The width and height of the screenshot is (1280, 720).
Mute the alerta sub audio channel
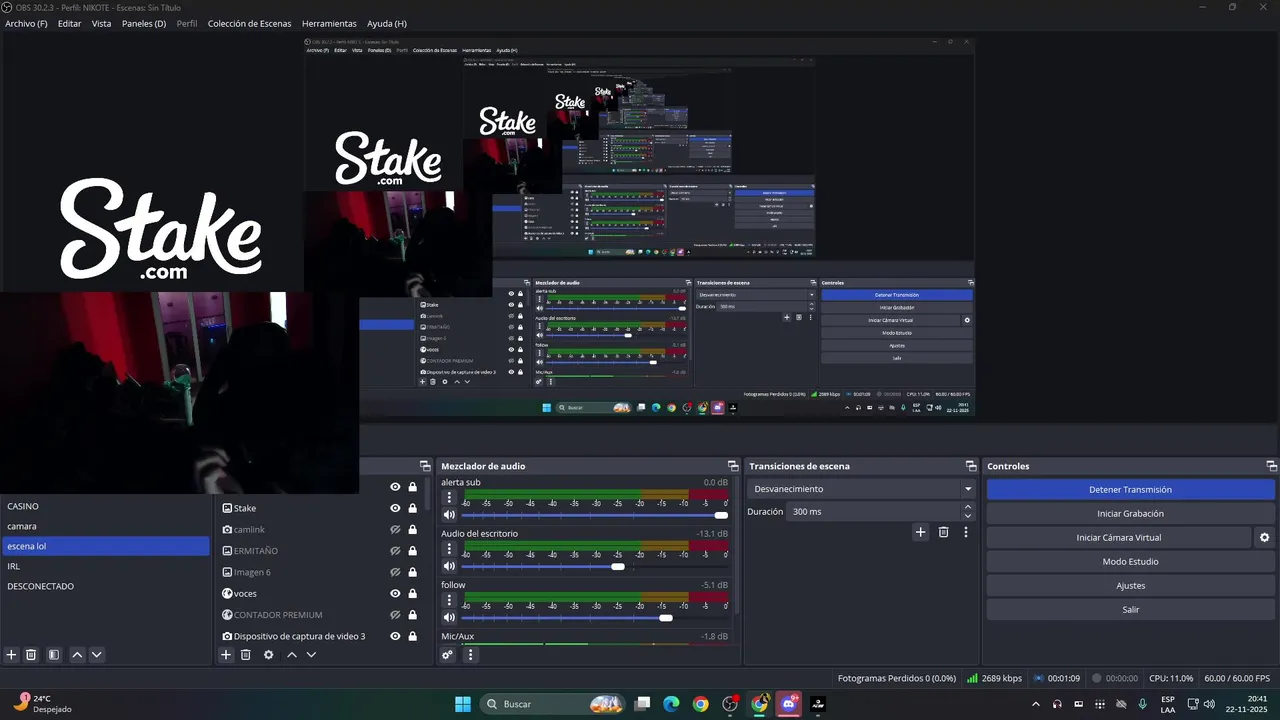(449, 515)
